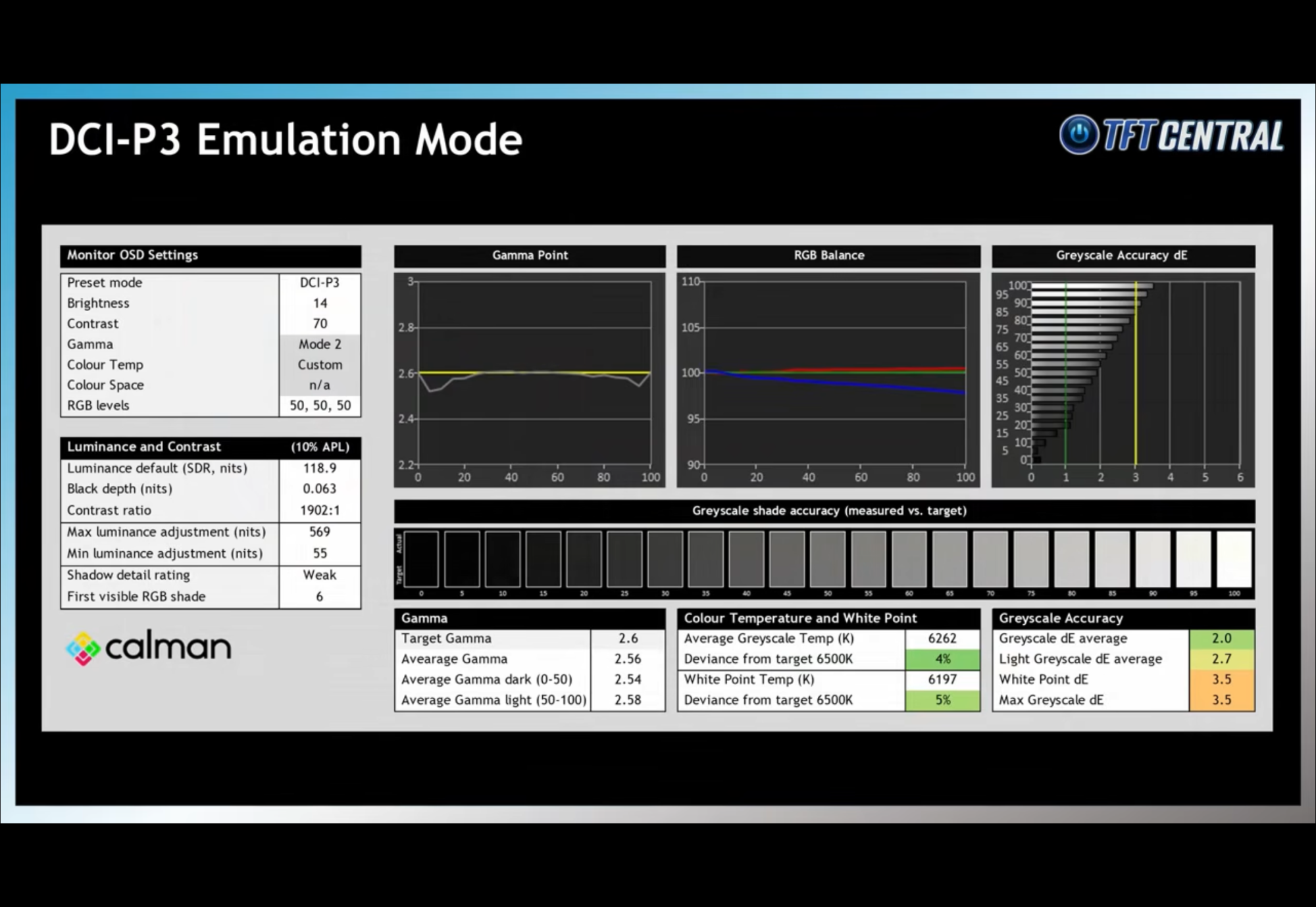Viewport: 1316px width, 907px height.
Task: Click the Target Gamma 2.6 value
Action: click(x=628, y=638)
